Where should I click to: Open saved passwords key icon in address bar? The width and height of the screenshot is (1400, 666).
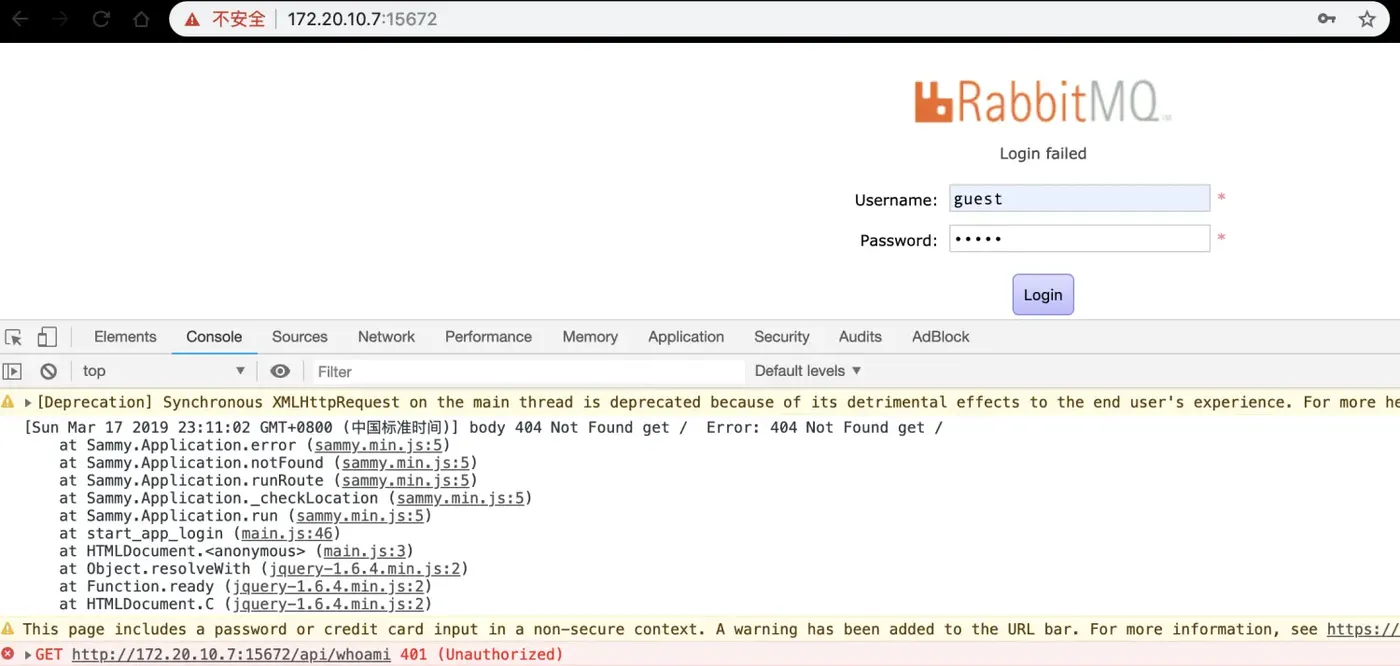click(x=1327, y=19)
